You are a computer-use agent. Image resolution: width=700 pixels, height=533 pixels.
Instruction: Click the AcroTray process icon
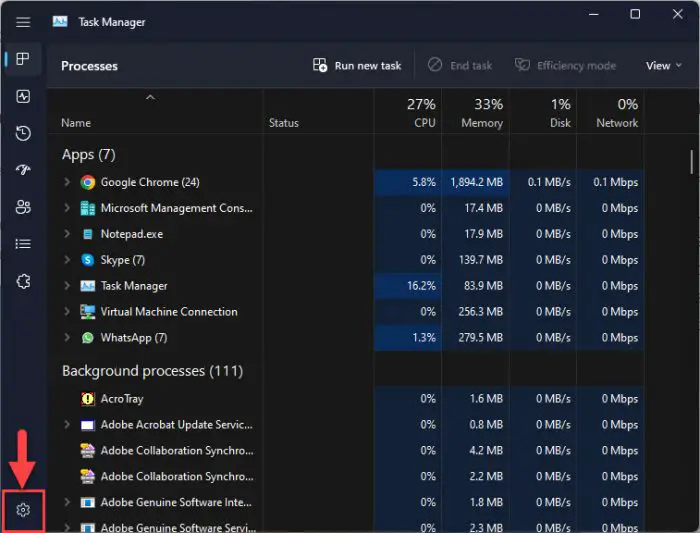[88, 399]
